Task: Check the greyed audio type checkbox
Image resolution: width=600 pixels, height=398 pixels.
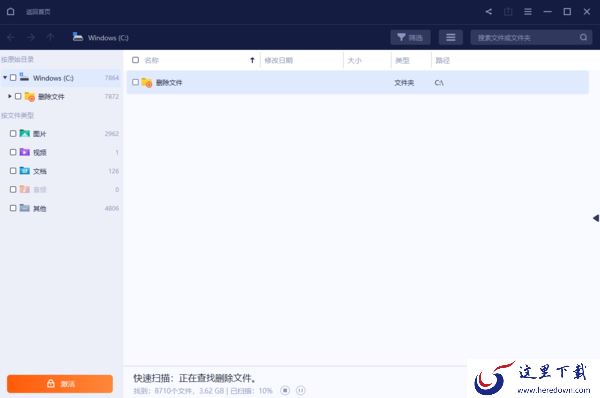Action: 13,189
